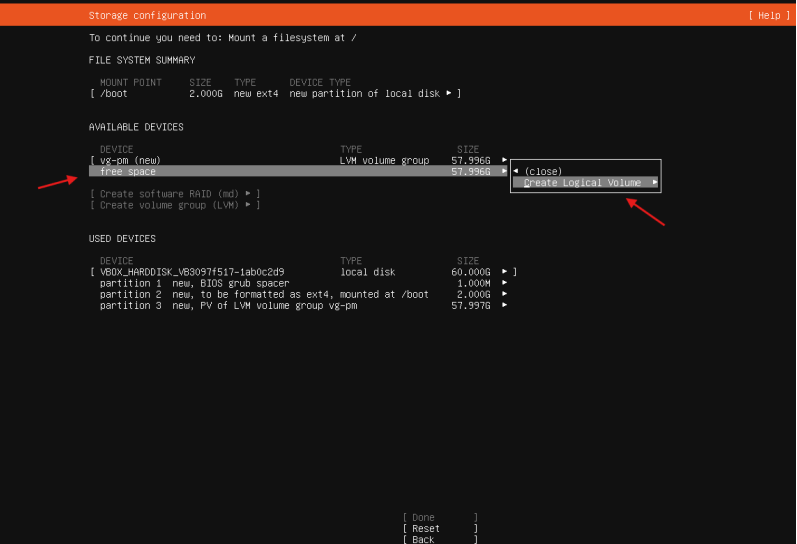The image size is (797, 544).
Task: Open the Help menu in header
Action: coord(766,16)
